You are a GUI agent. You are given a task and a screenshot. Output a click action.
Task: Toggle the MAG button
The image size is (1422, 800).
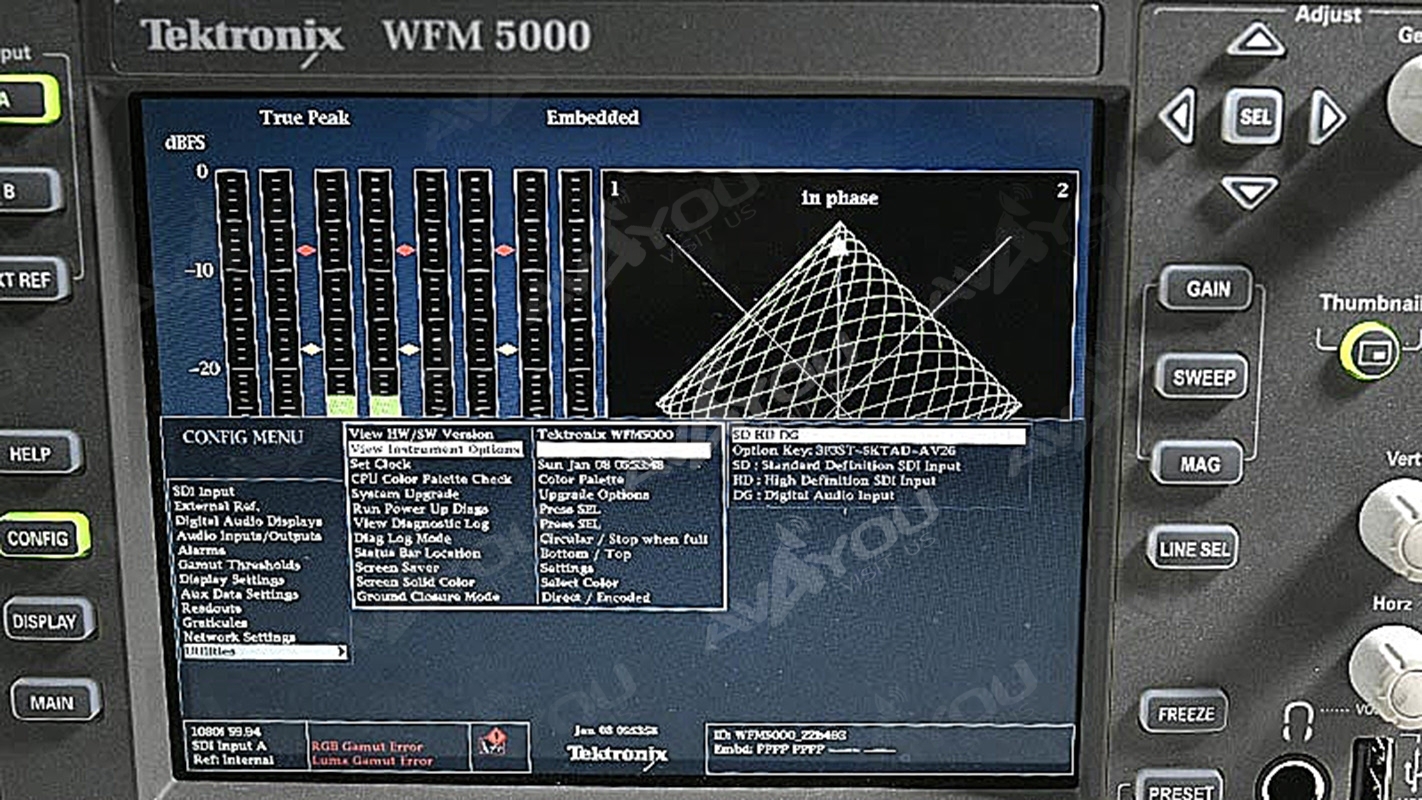1198,464
